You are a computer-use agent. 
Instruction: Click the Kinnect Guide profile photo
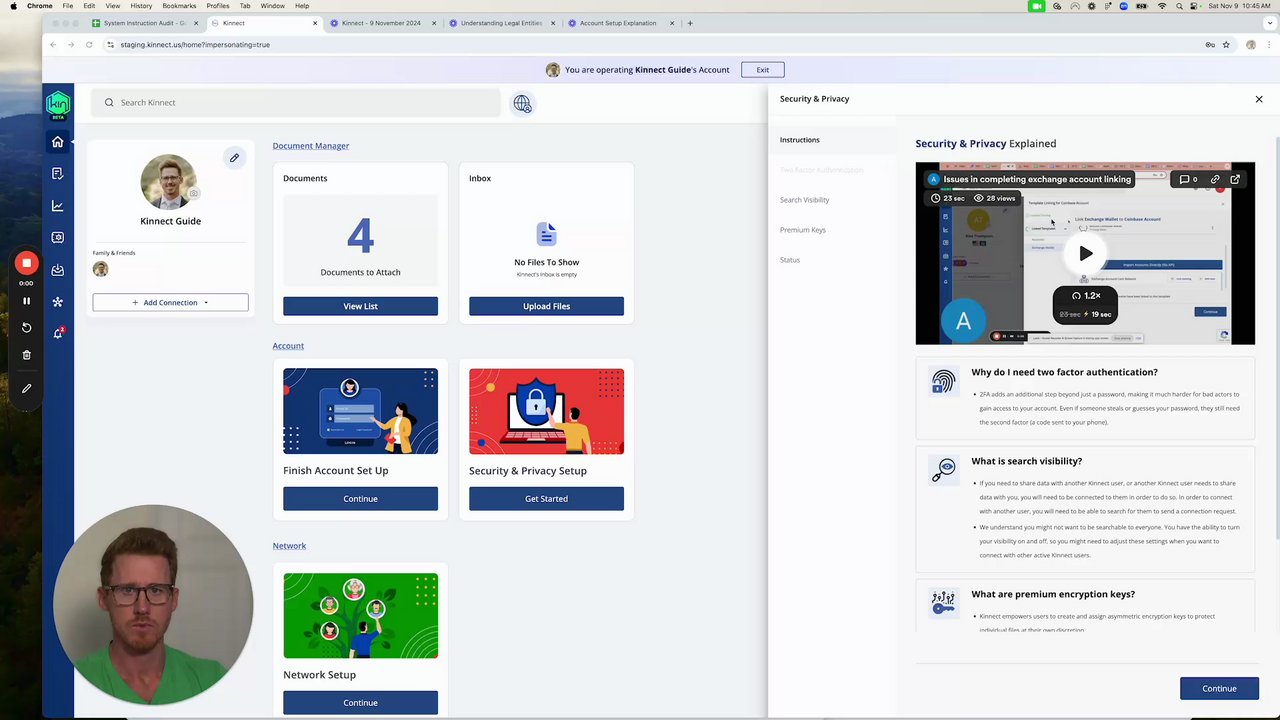click(168, 182)
